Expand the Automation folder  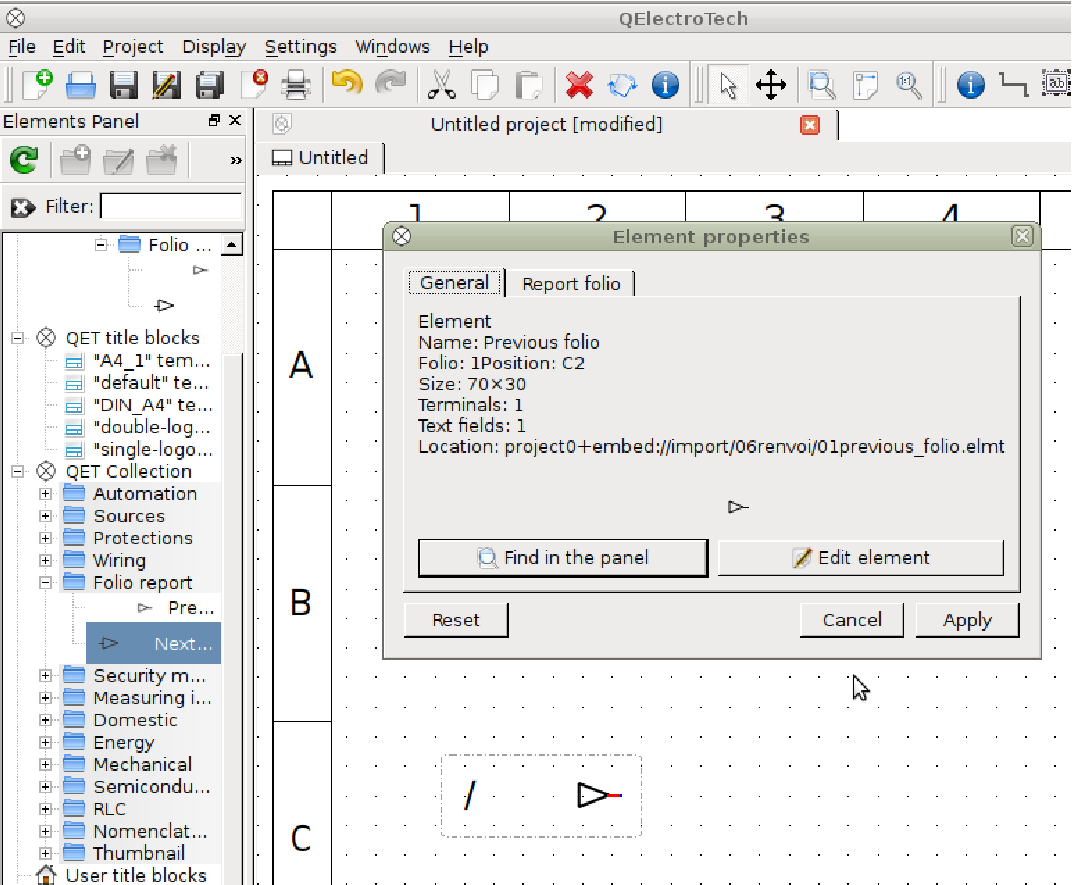[45, 494]
